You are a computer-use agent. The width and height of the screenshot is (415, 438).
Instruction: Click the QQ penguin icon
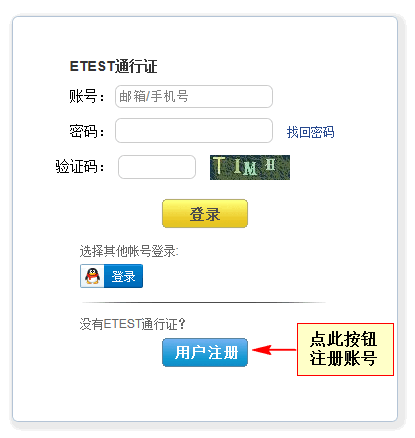coord(92,276)
